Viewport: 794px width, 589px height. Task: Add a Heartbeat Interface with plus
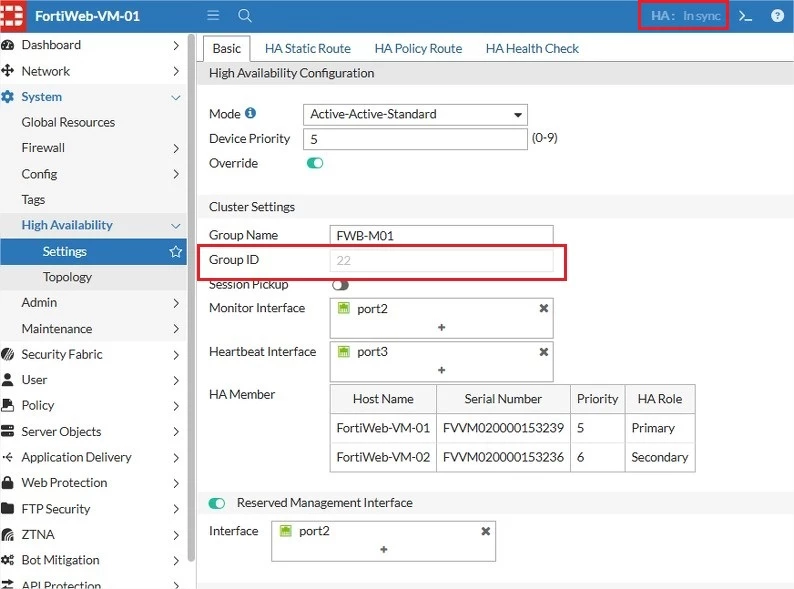point(442,370)
